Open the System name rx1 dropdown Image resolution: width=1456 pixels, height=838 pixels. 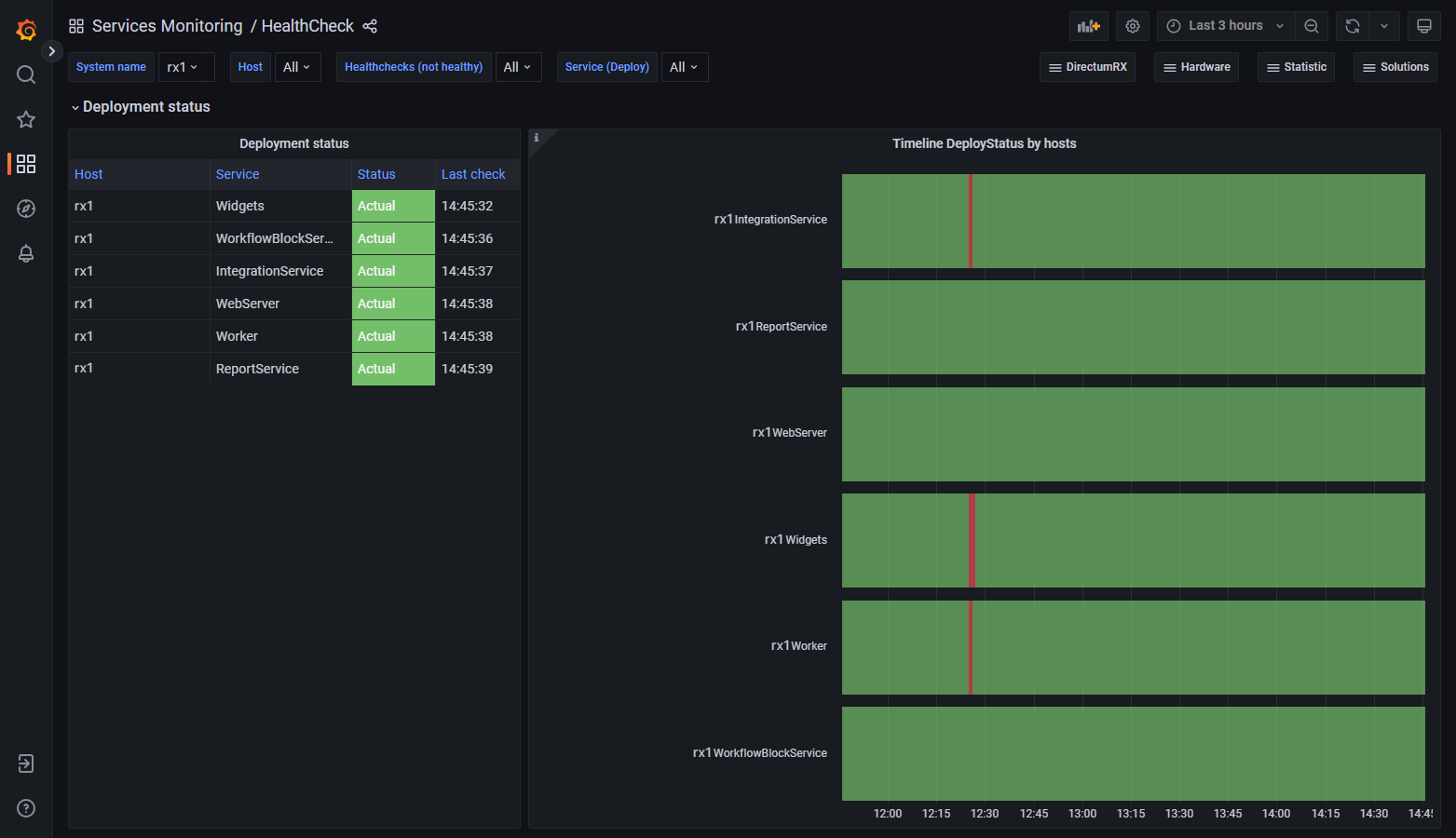tap(185, 67)
